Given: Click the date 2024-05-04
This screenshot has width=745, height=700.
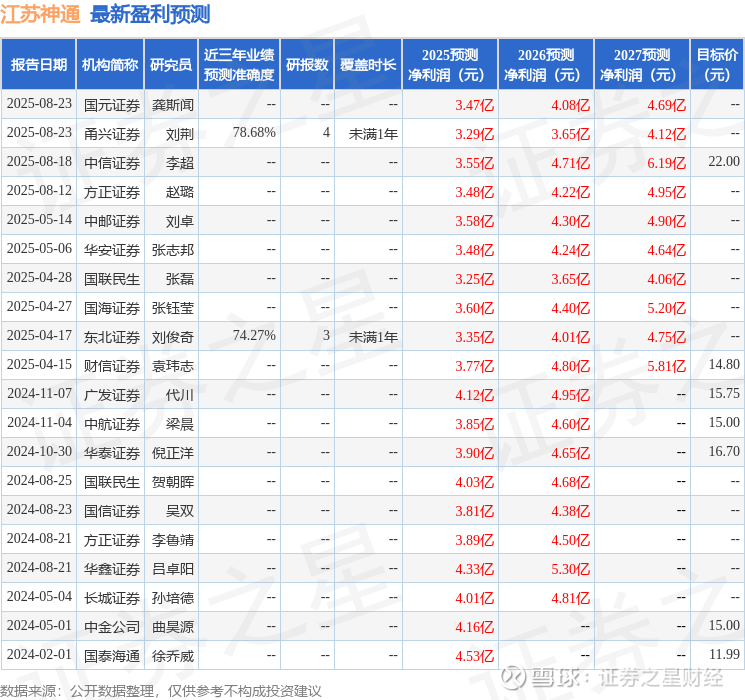Looking at the screenshot, I should [x=39, y=596].
